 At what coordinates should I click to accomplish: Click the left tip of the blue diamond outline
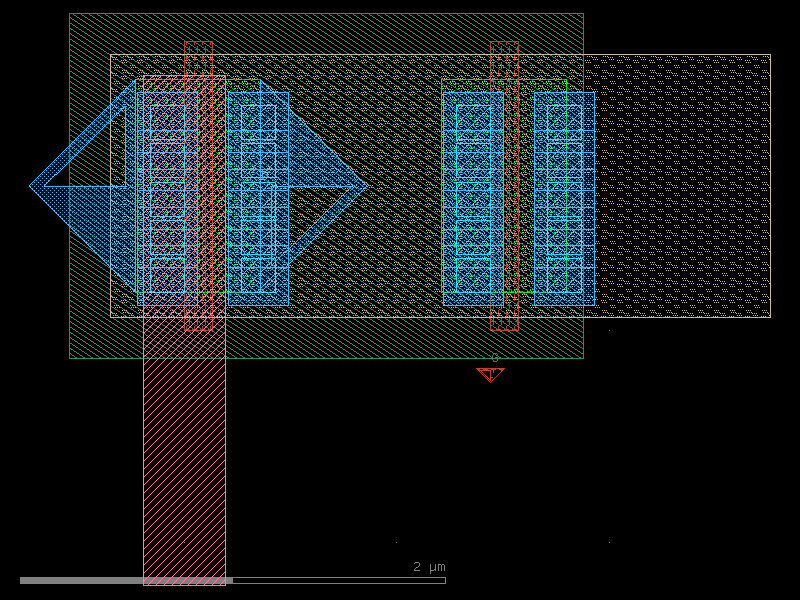[33, 185]
